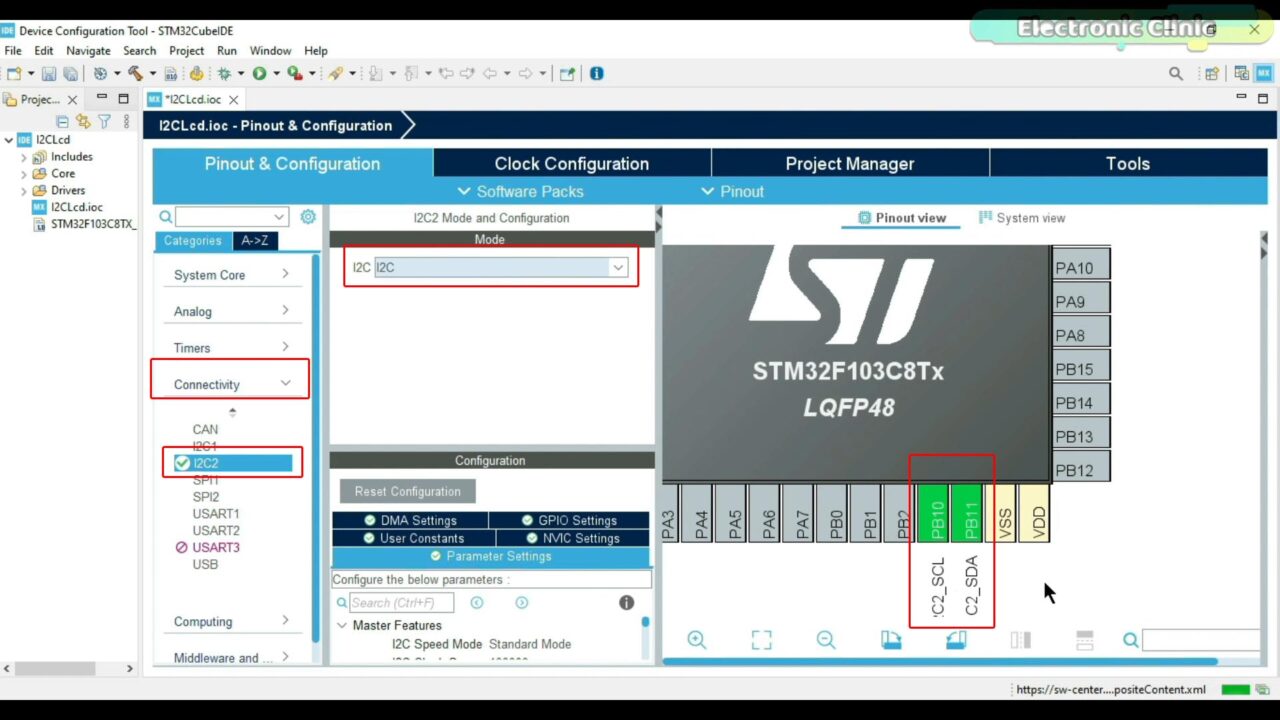The width and height of the screenshot is (1280, 720).
Task: Minimize the Project Explorer panel
Action: click(x=101, y=99)
